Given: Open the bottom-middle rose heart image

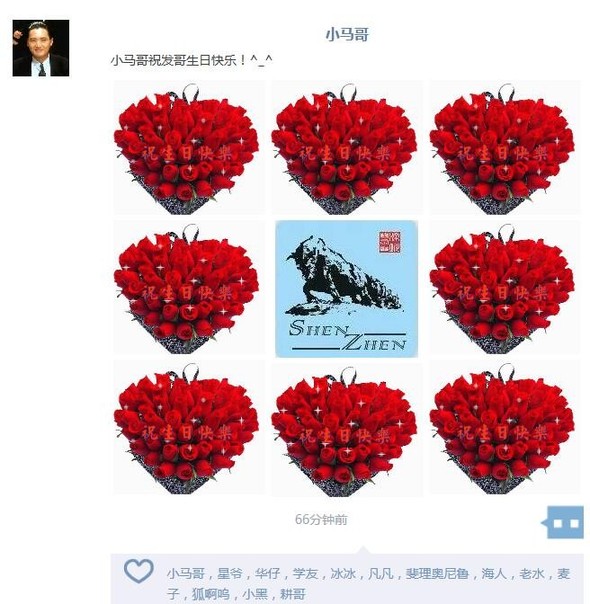Looking at the screenshot, I should coord(347,430).
